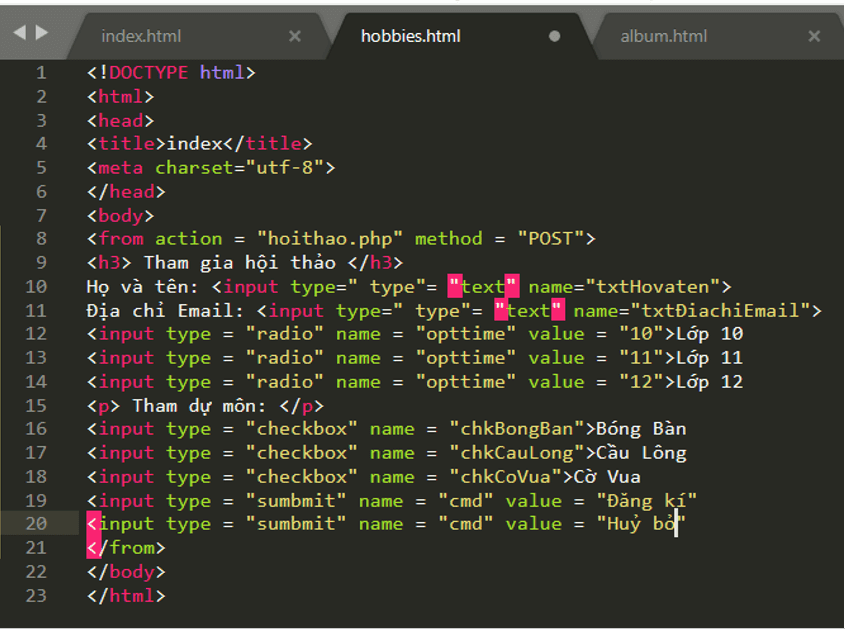Image resolution: width=845 pixels, height=629 pixels.
Task: Select the hobbies.html tab
Action: click(410, 36)
